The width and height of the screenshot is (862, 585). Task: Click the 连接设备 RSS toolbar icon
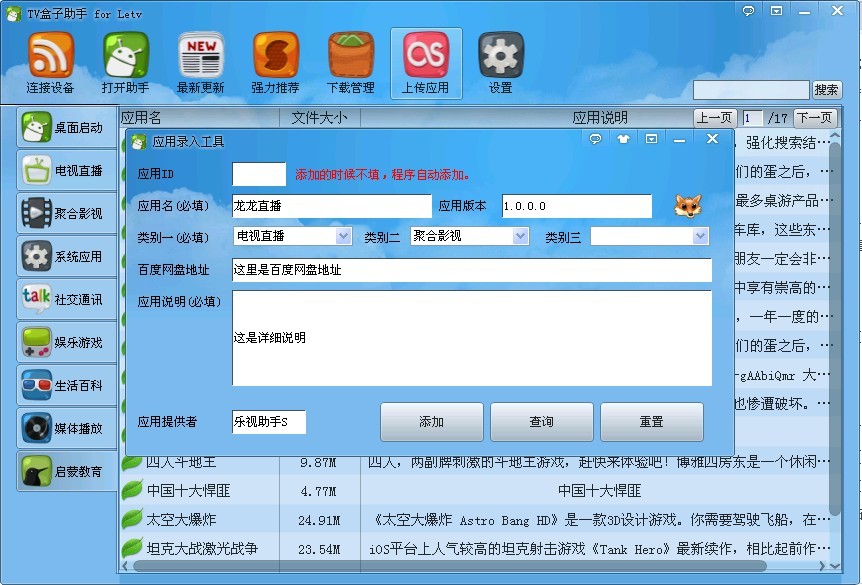pos(50,55)
